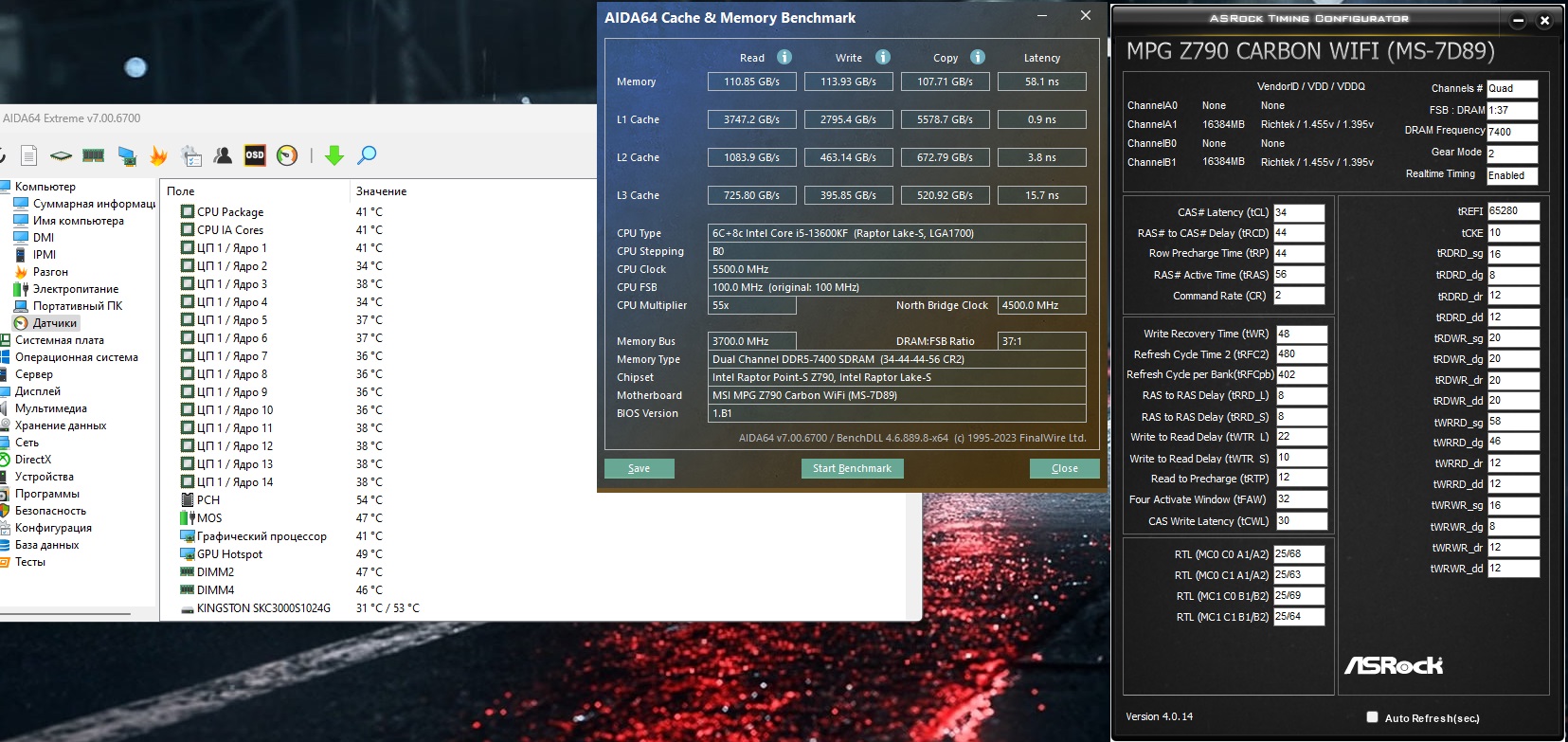Viewport: 1568px width, 742px height.
Task: Open the Report icon in AIDA64 toolbar
Action: pyautogui.click(x=29, y=155)
